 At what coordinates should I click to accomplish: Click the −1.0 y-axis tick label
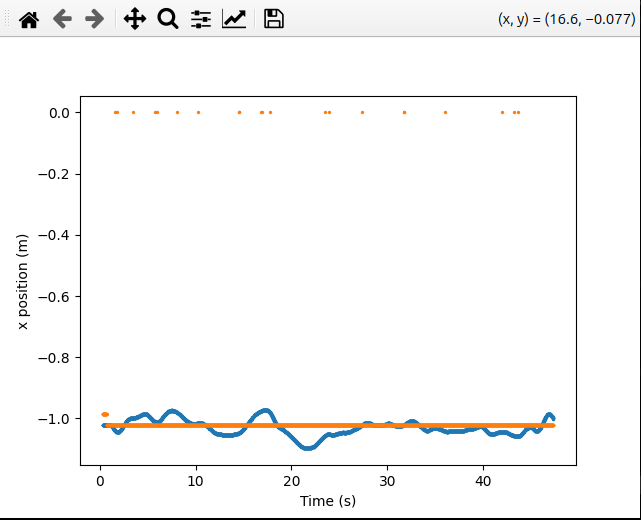[55, 418]
